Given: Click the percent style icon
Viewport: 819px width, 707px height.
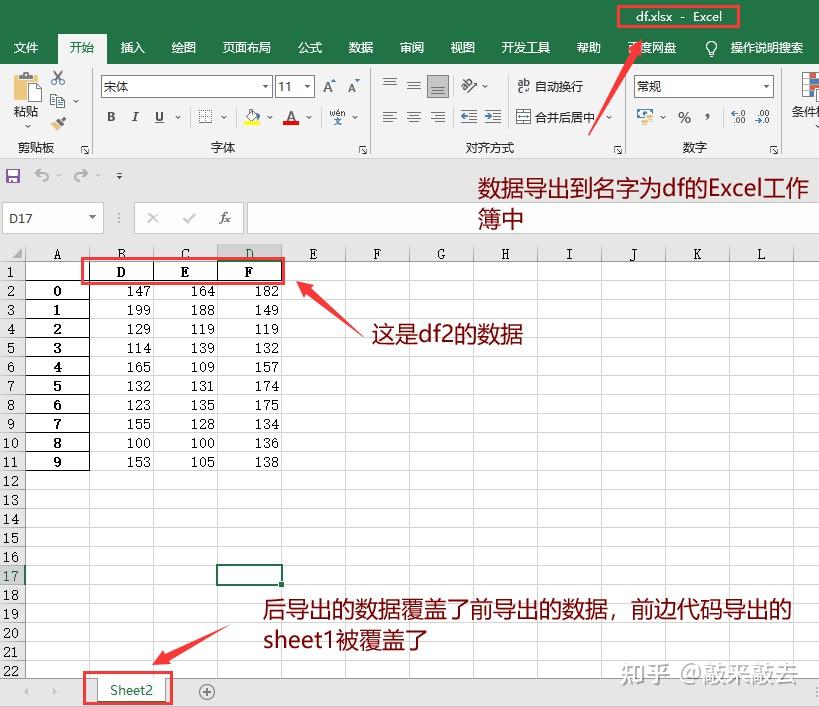Looking at the screenshot, I should pyautogui.click(x=686, y=117).
